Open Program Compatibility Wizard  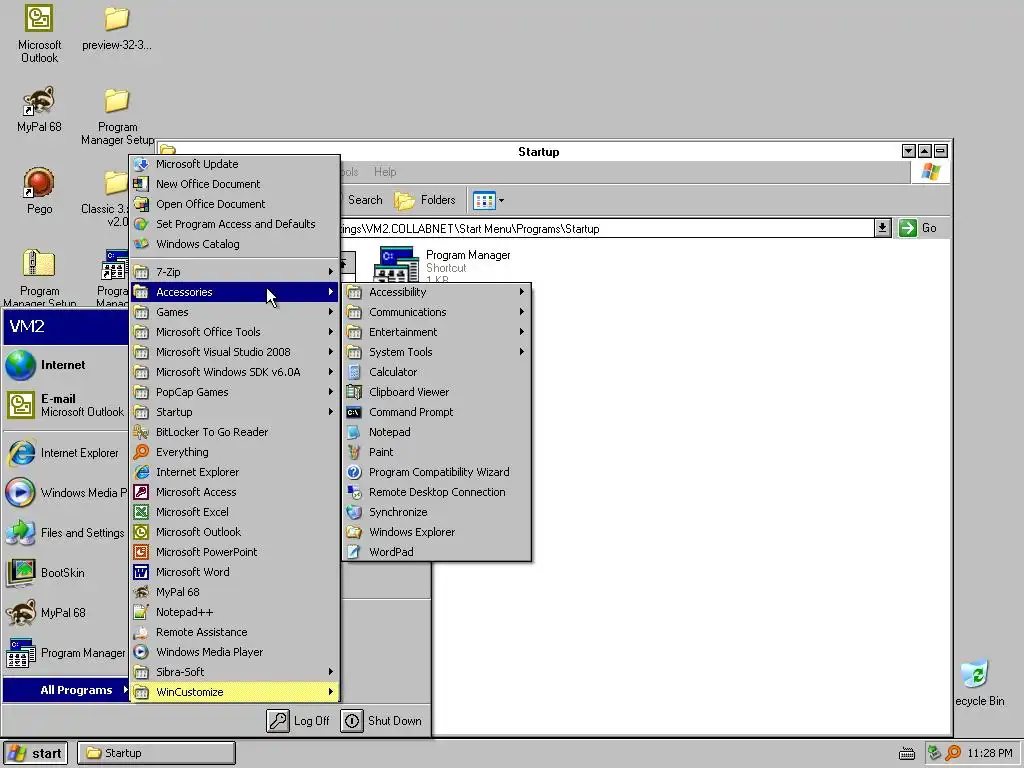coord(436,472)
